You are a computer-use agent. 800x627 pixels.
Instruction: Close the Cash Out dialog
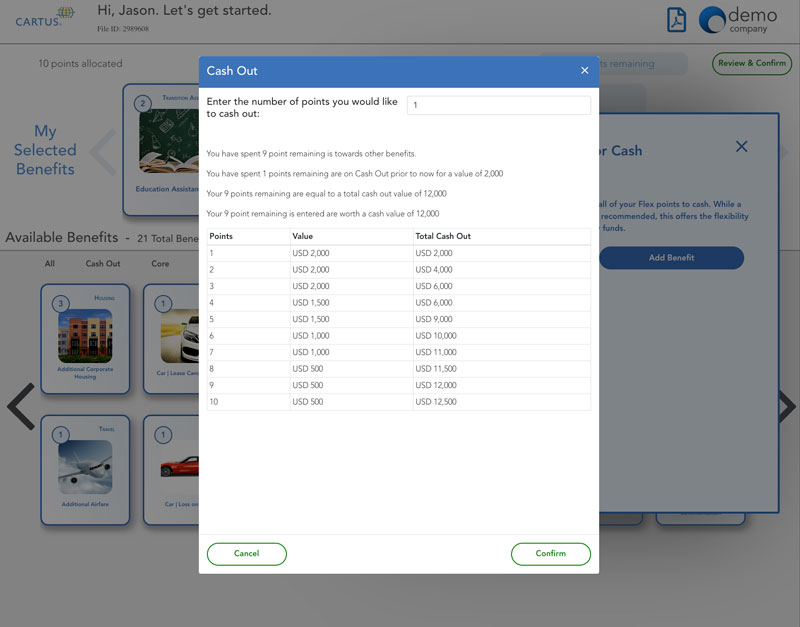pos(585,71)
